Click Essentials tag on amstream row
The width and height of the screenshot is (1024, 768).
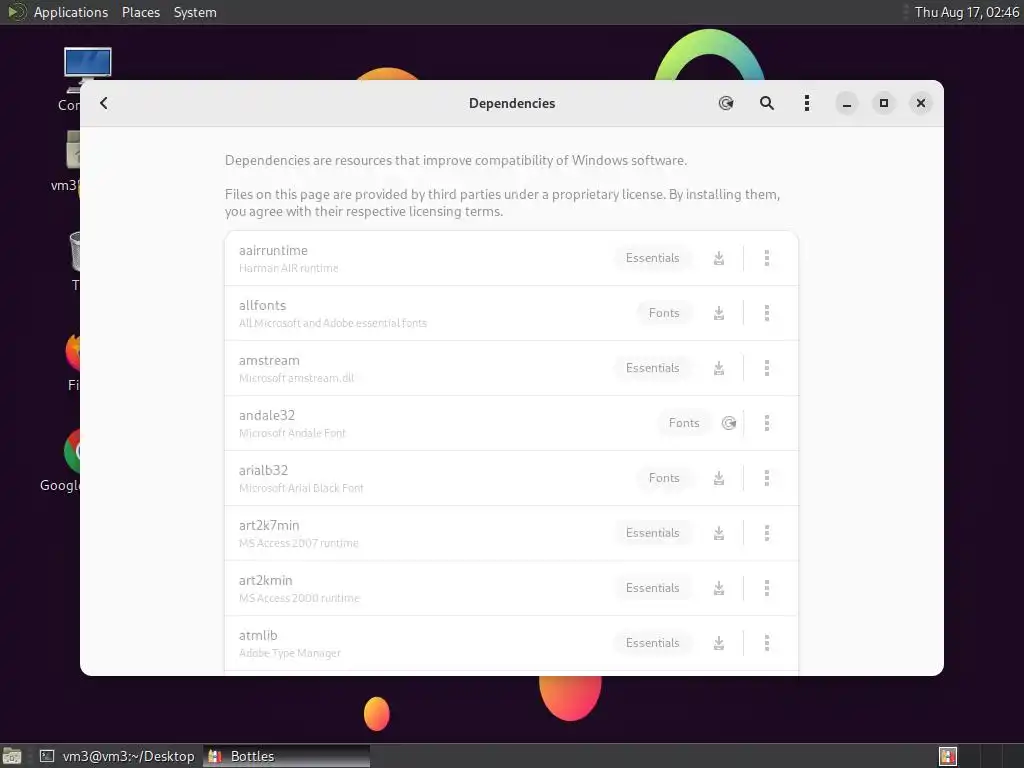652,368
